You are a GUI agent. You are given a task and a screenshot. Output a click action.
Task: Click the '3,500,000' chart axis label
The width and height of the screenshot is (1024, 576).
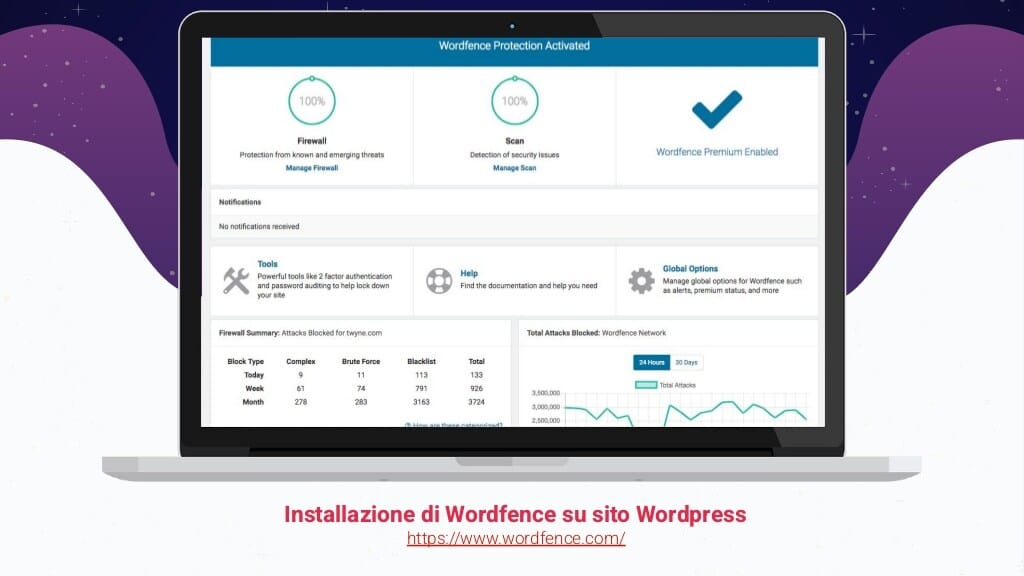pos(546,393)
